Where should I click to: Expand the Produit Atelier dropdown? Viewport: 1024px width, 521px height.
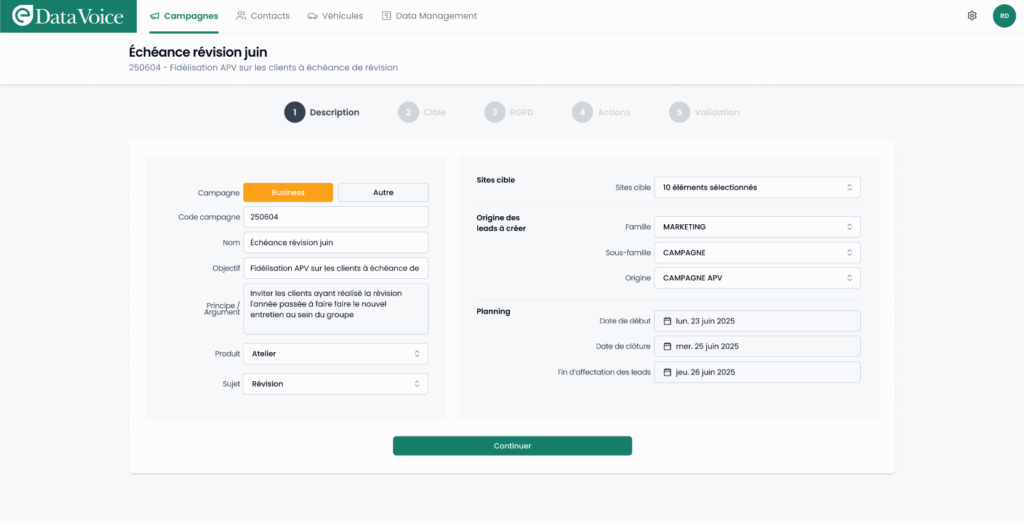pyautogui.click(x=335, y=354)
